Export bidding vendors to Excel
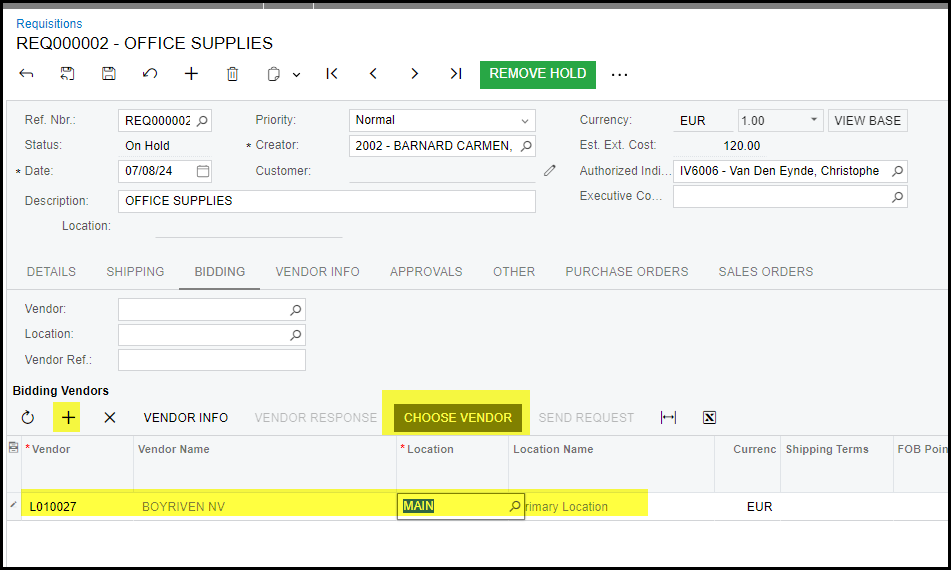 pos(709,418)
